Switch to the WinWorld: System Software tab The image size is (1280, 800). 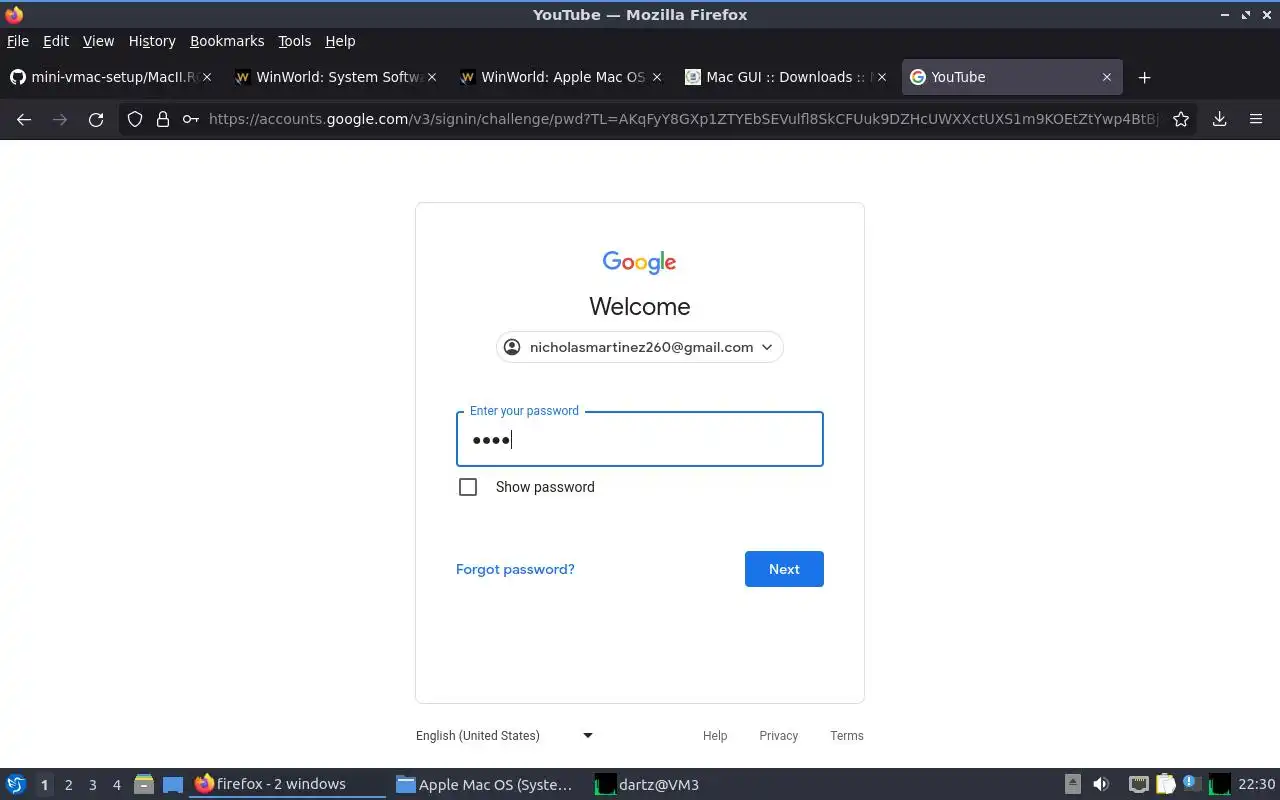(x=335, y=77)
